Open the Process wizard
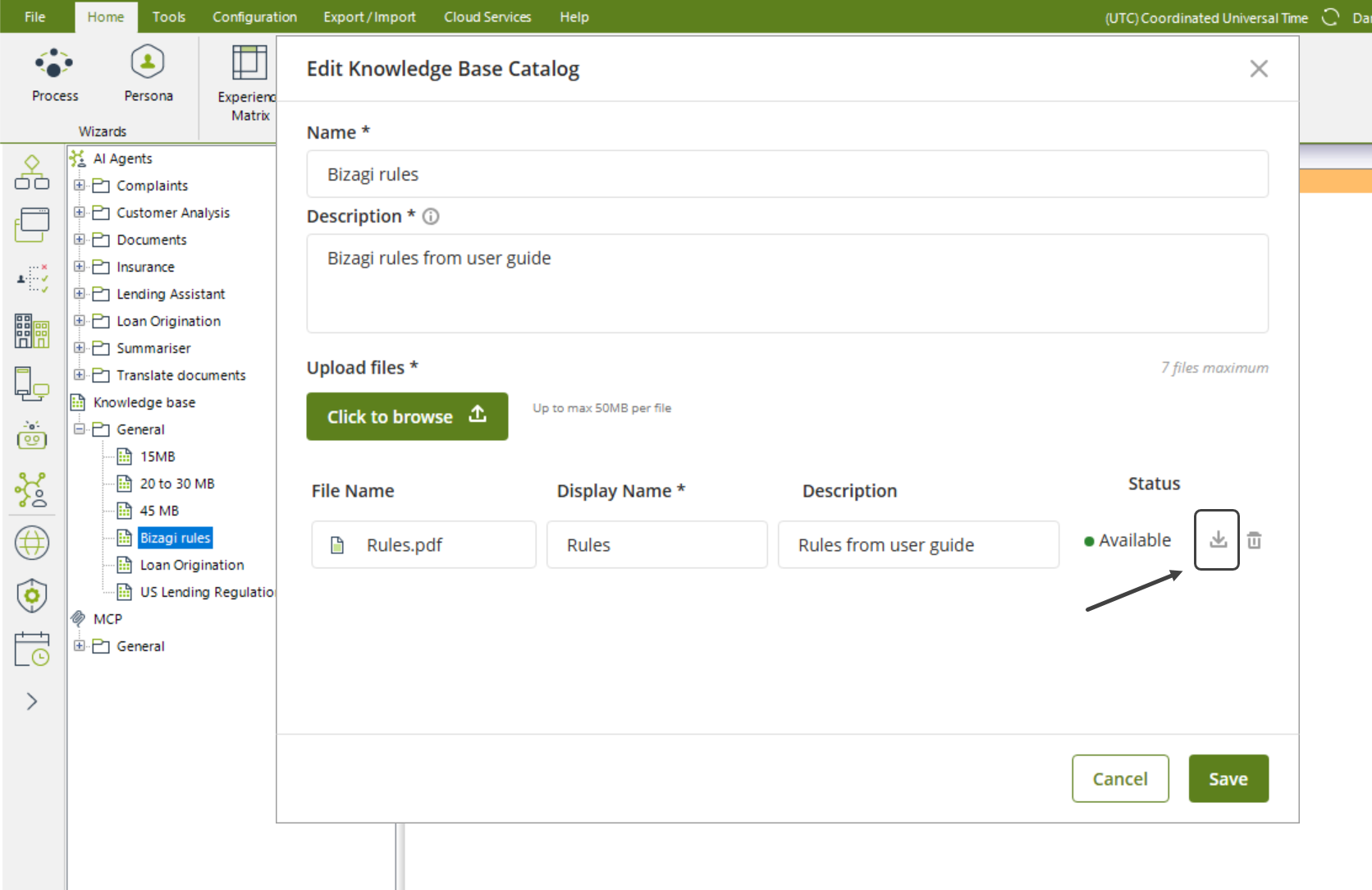1372x890 pixels. [55, 75]
